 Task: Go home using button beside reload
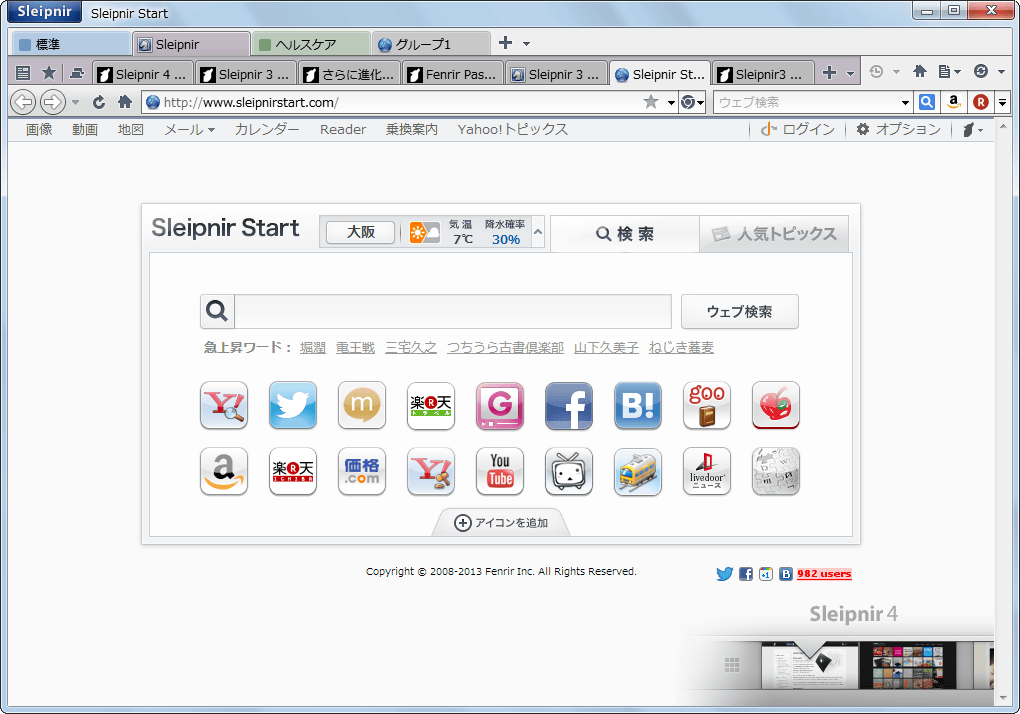point(125,102)
